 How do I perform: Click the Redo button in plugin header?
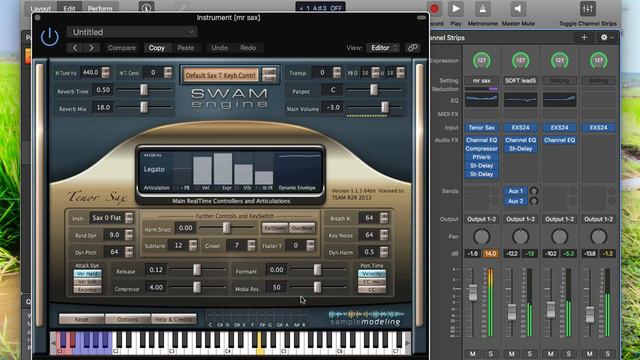coord(248,48)
